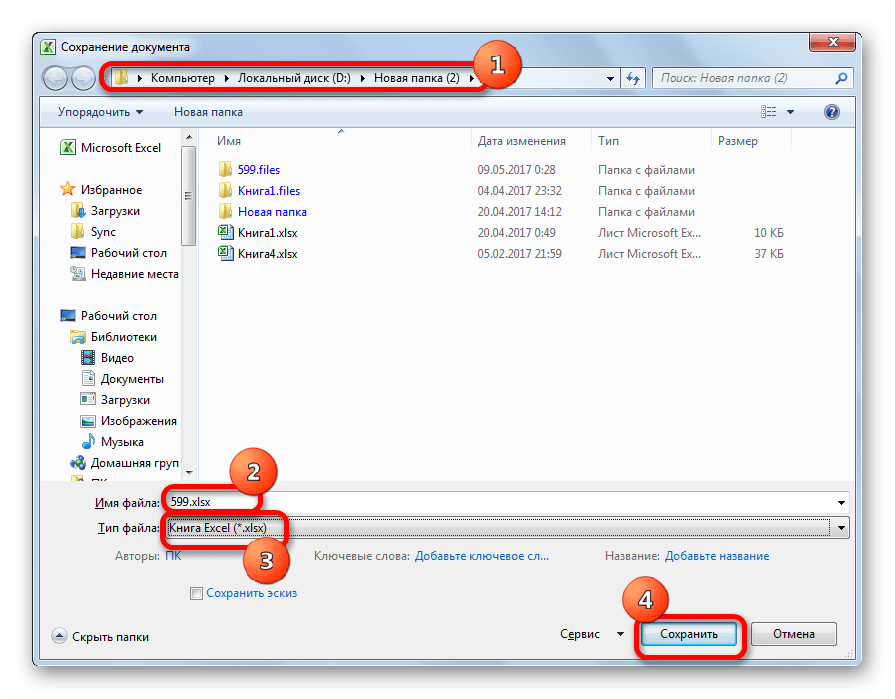Select Документы in Libraries tree
Viewport: 895px width, 699px height.
click(132, 379)
